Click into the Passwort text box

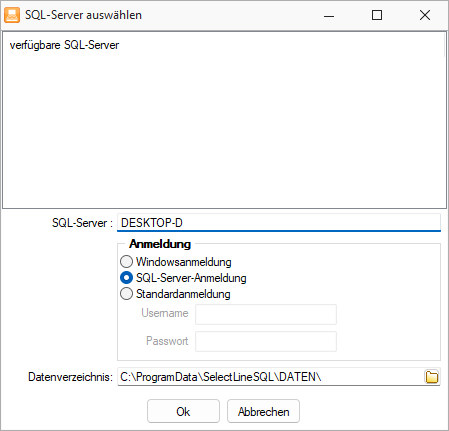coord(266,341)
